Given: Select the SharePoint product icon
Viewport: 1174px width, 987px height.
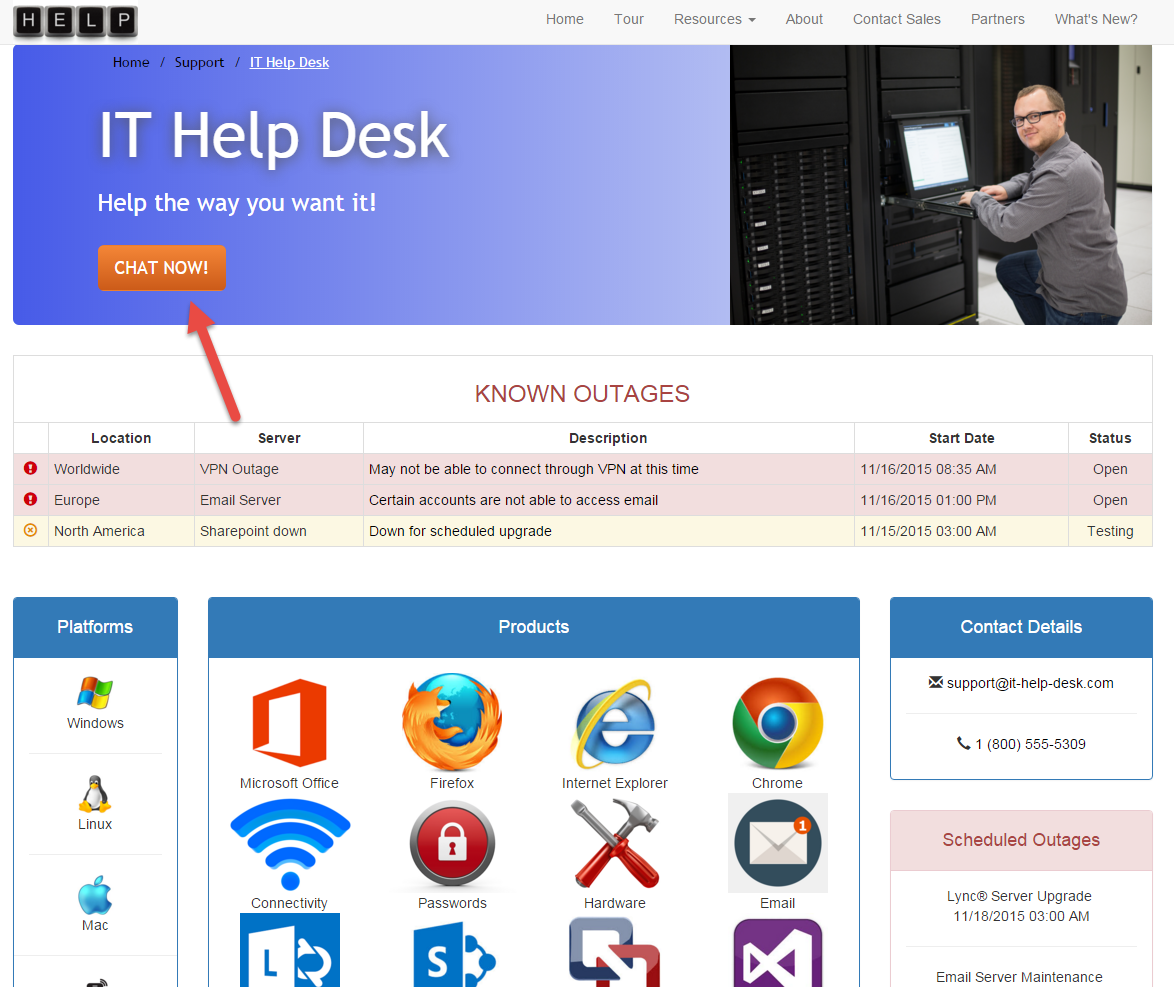Looking at the screenshot, I should coord(454,954).
